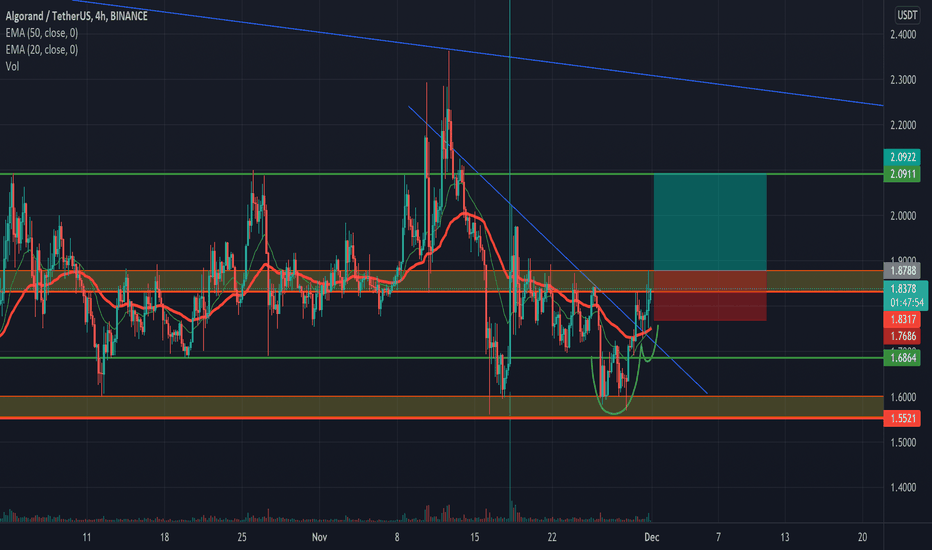Click the 1.8788 gray price label
The width and height of the screenshot is (932, 550).
click(902, 271)
